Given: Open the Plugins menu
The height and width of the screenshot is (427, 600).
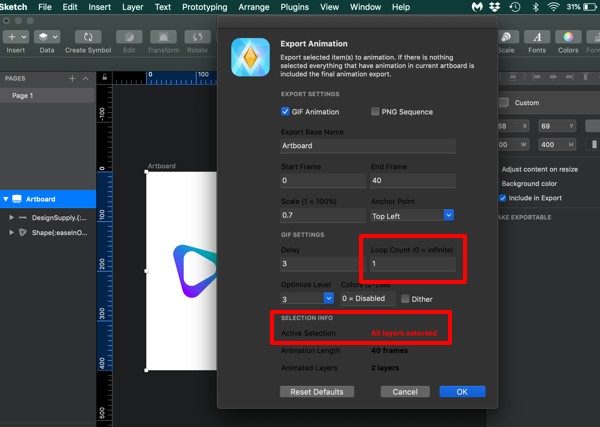Looking at the screenshot, I should point(294,7).
